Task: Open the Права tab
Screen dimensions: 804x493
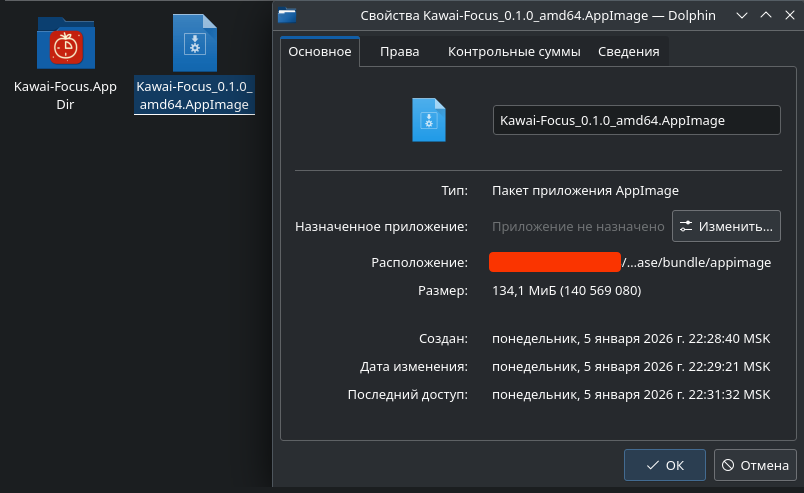Action: point(399,52)
